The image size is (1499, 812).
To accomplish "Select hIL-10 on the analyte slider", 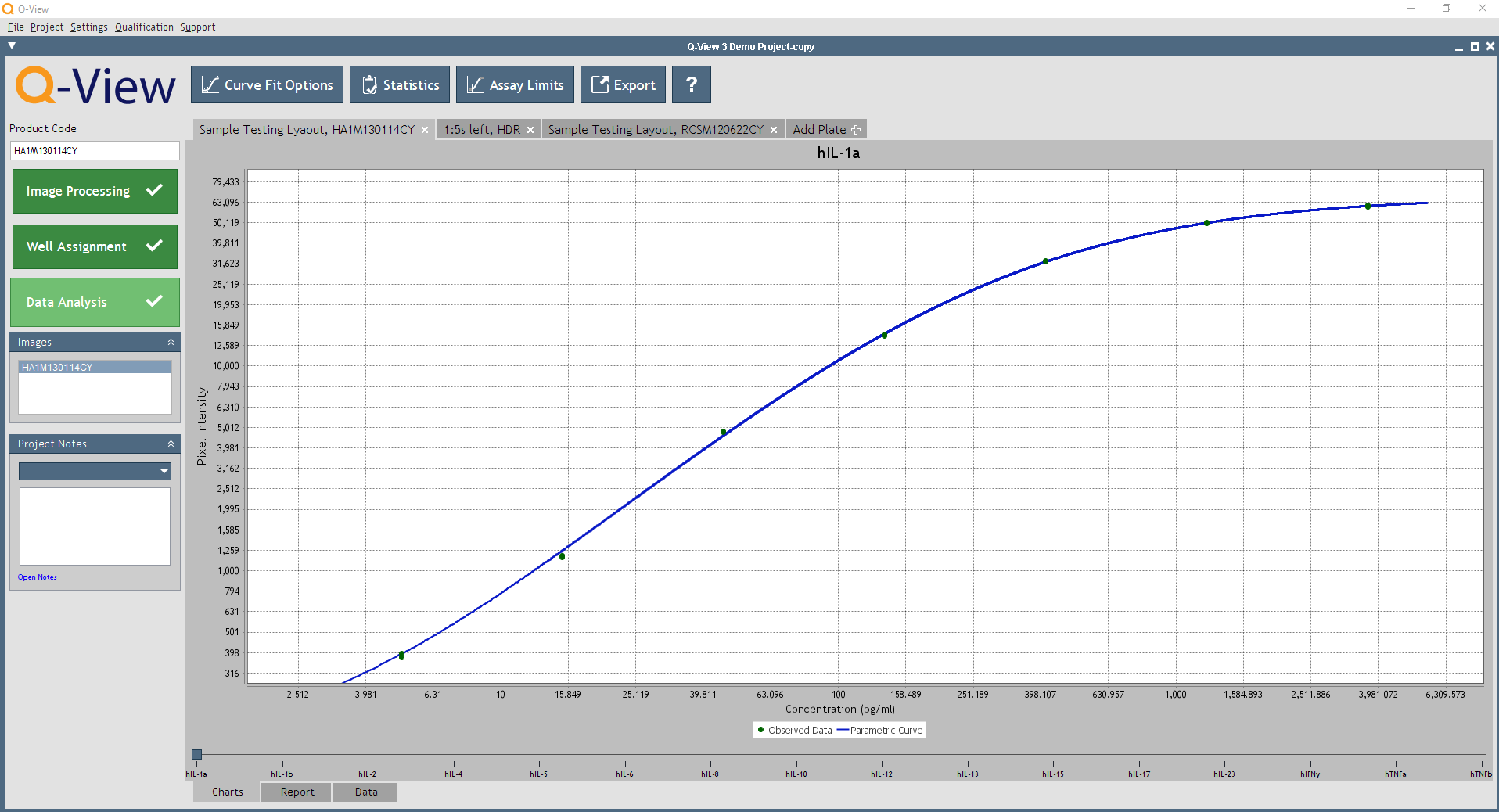I will (796, 774).
